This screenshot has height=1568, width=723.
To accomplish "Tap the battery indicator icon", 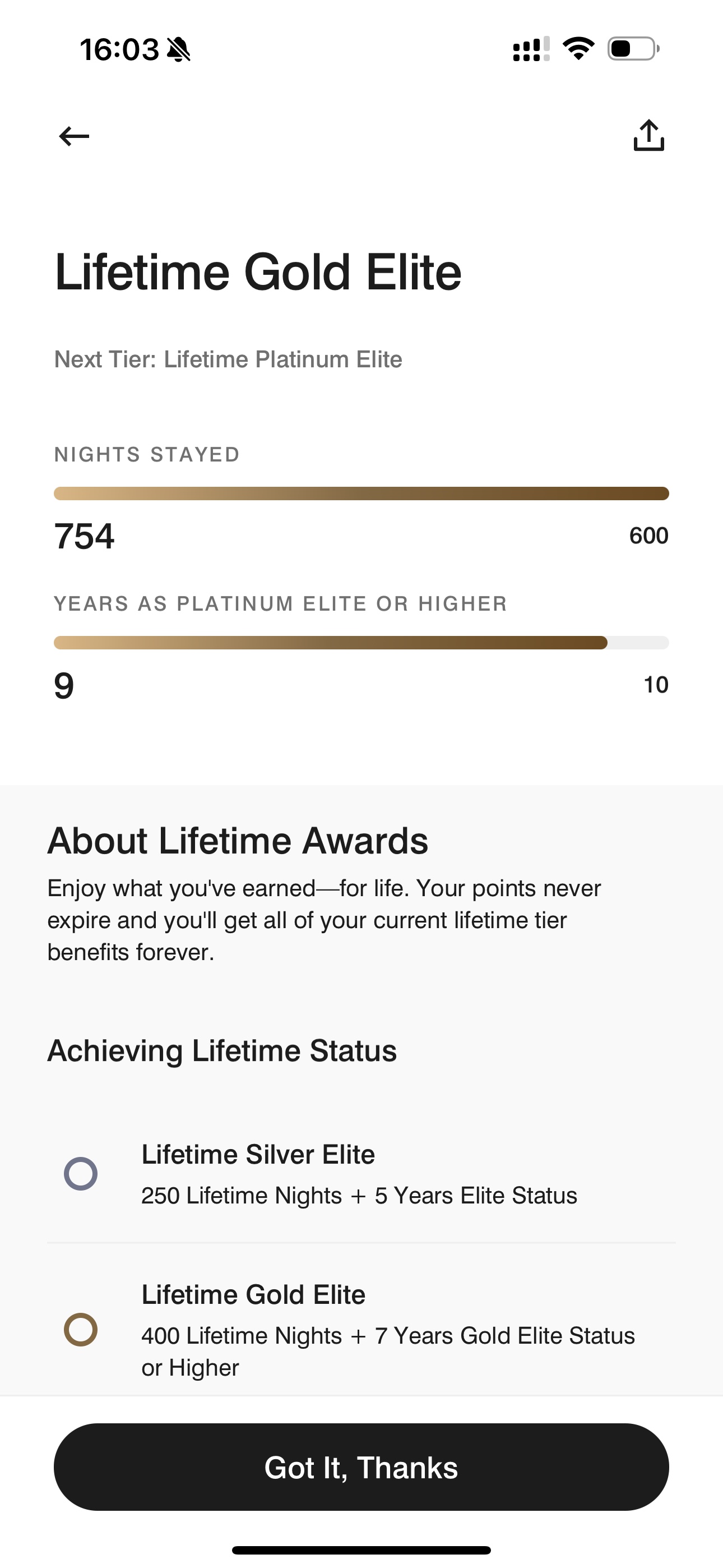I will (633, 49).
